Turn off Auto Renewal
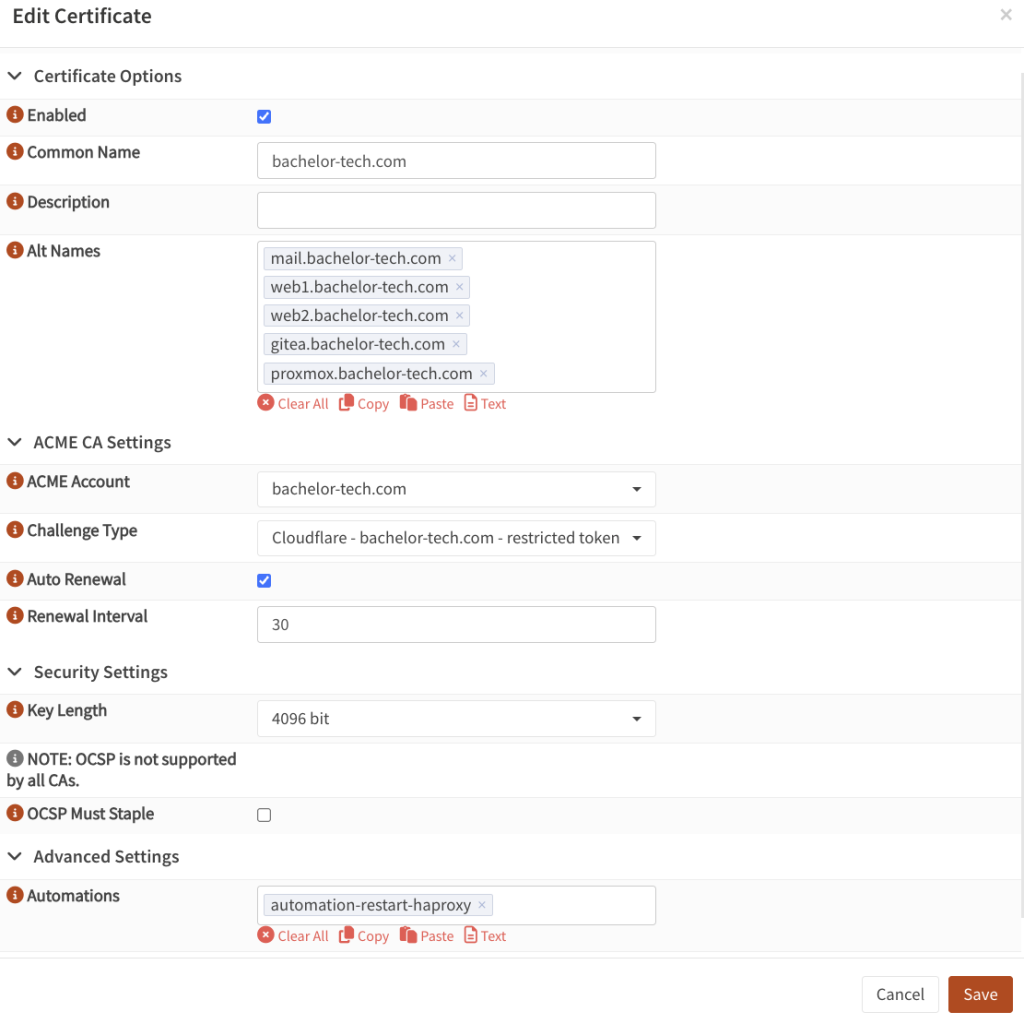This screenshot has height=1024, width=1024. (x=263, y=581)
